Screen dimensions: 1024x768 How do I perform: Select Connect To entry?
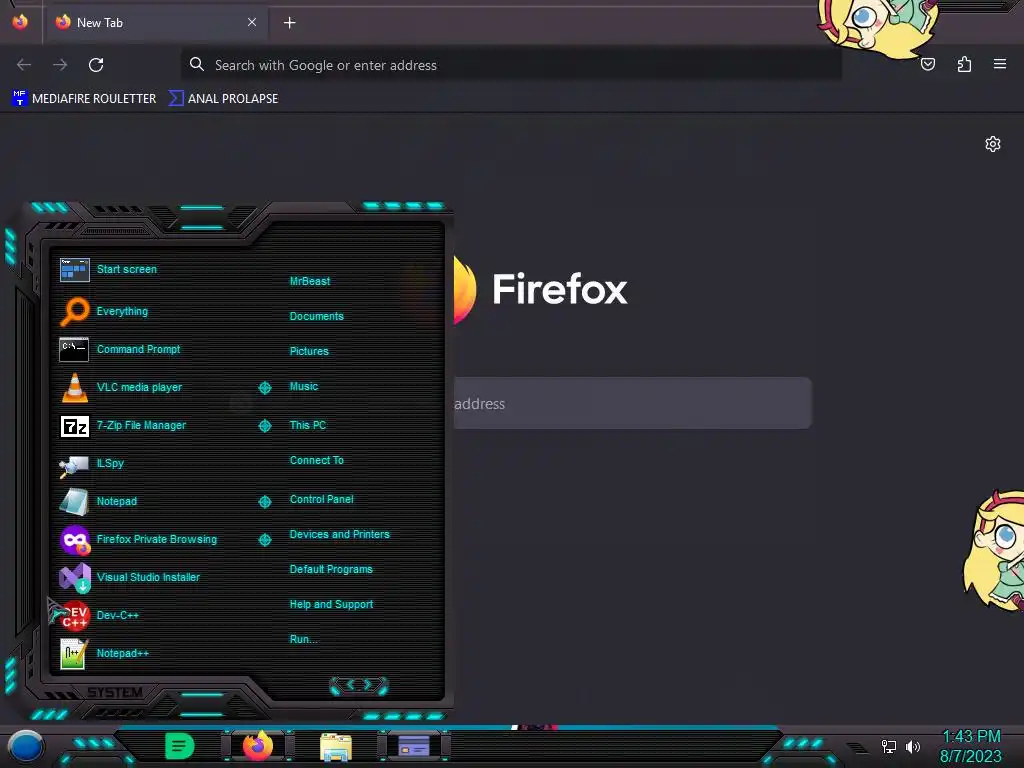(x=316, y=460)
